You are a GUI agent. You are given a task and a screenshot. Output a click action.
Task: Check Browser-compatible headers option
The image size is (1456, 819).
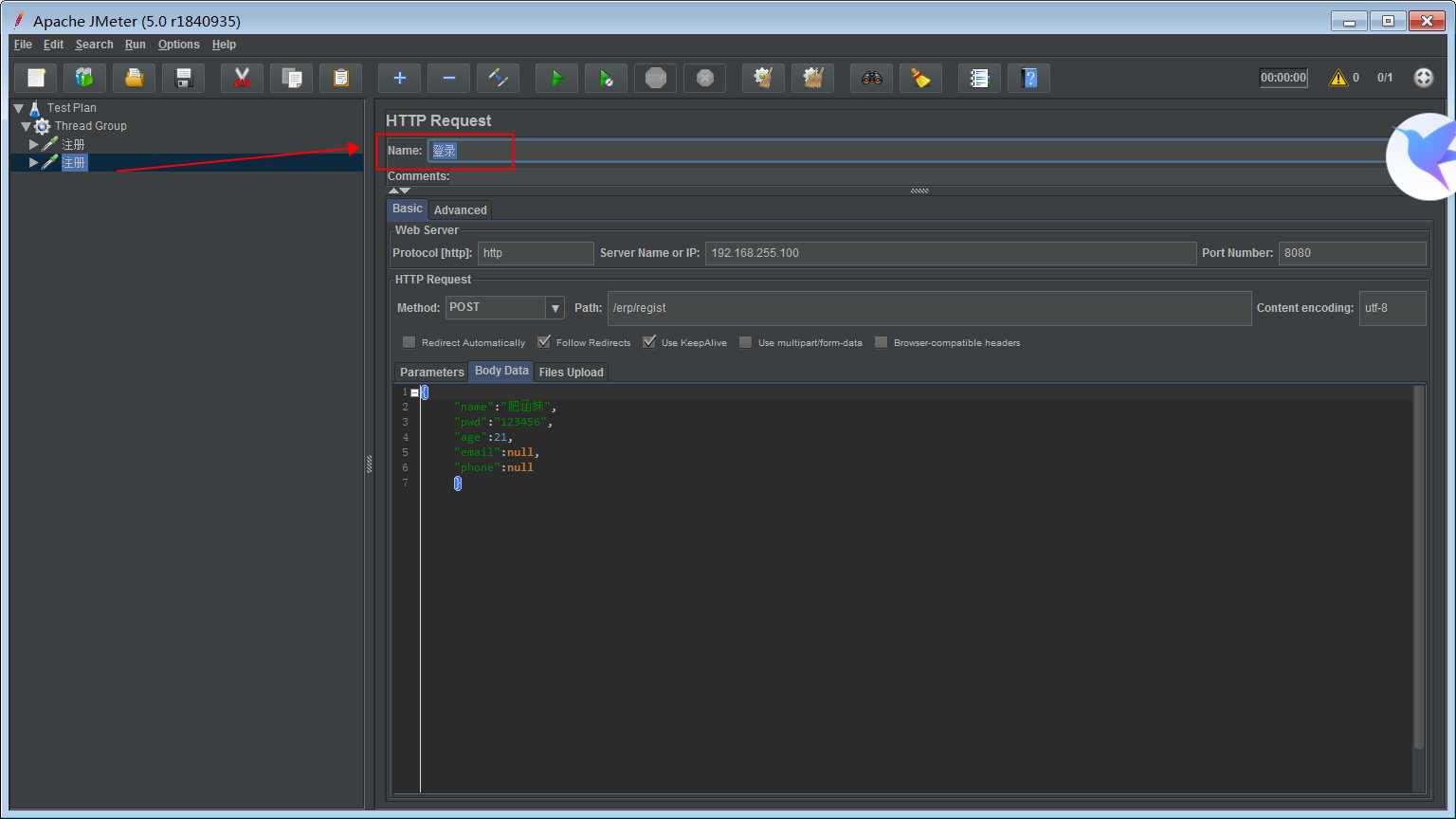tap(882, 342)
